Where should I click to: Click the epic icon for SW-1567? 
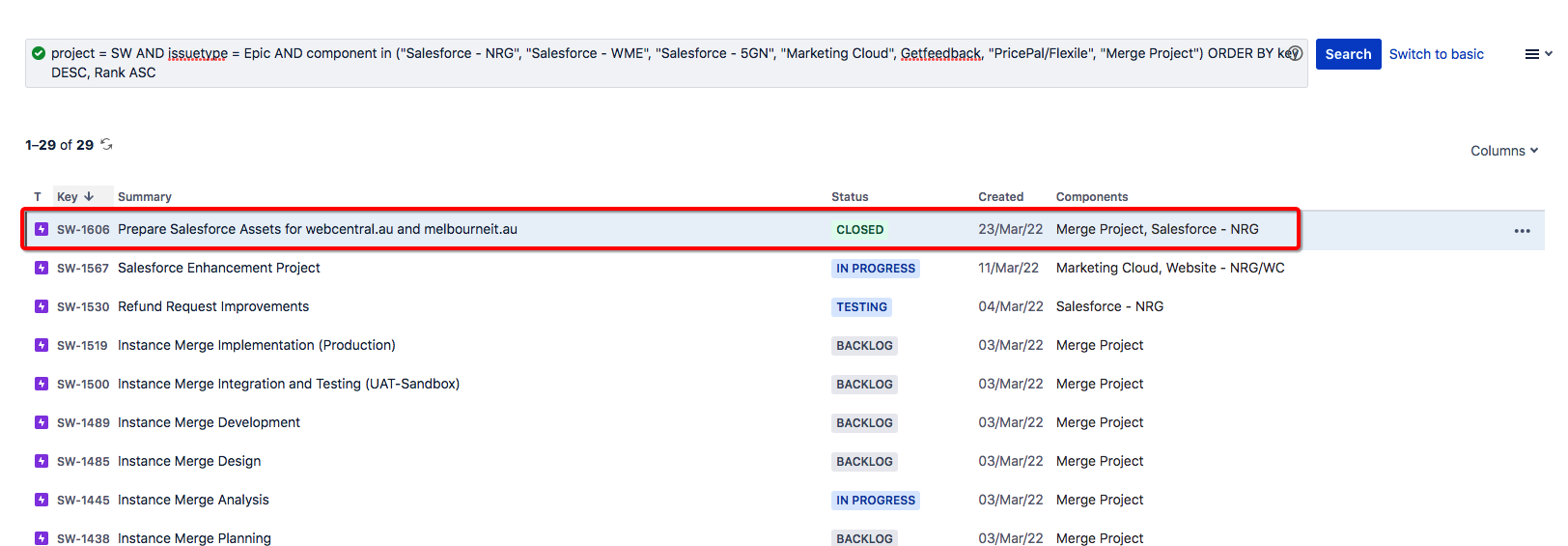coord(42,268)
